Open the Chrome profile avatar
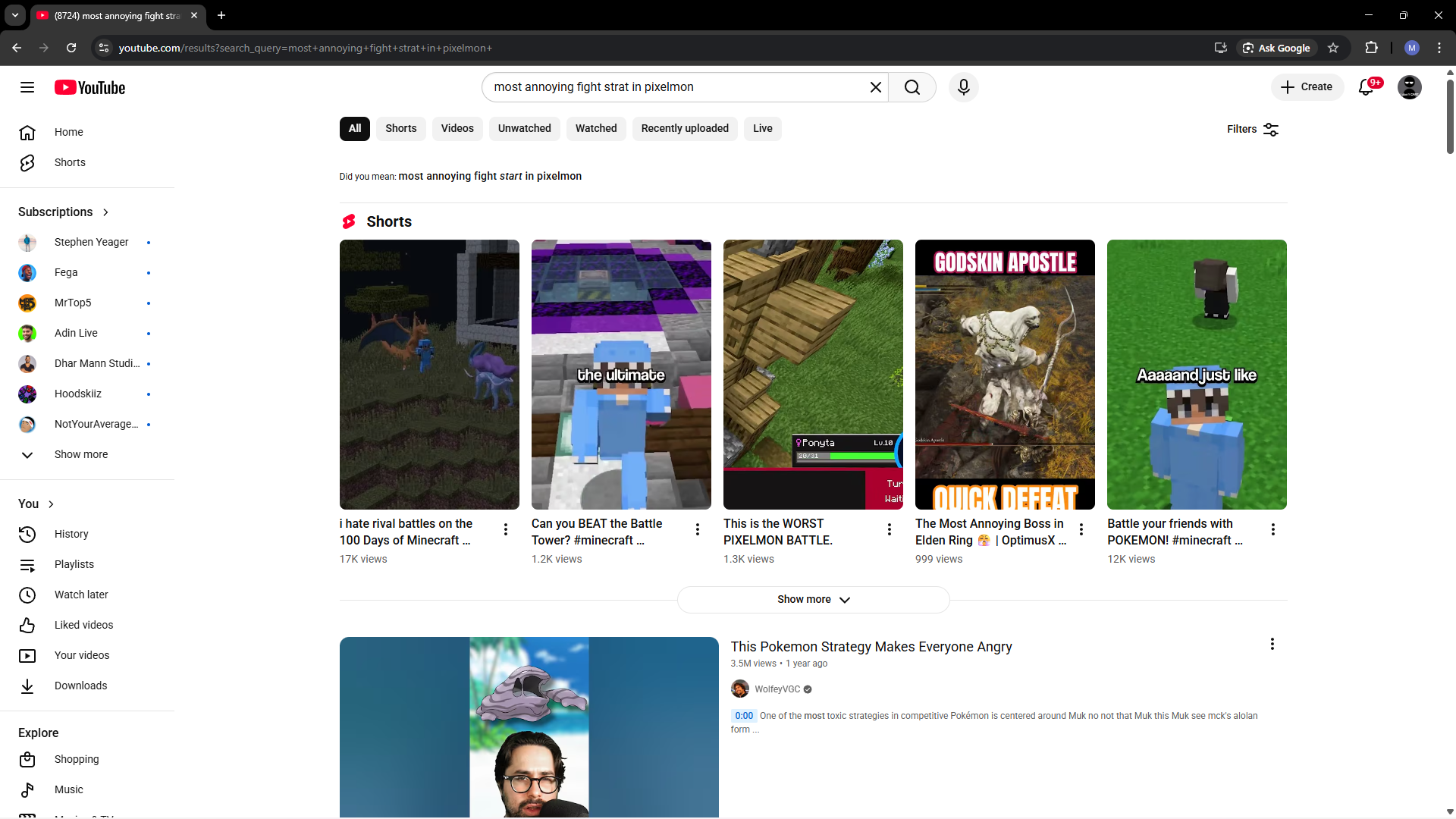 click(1412, 48)
